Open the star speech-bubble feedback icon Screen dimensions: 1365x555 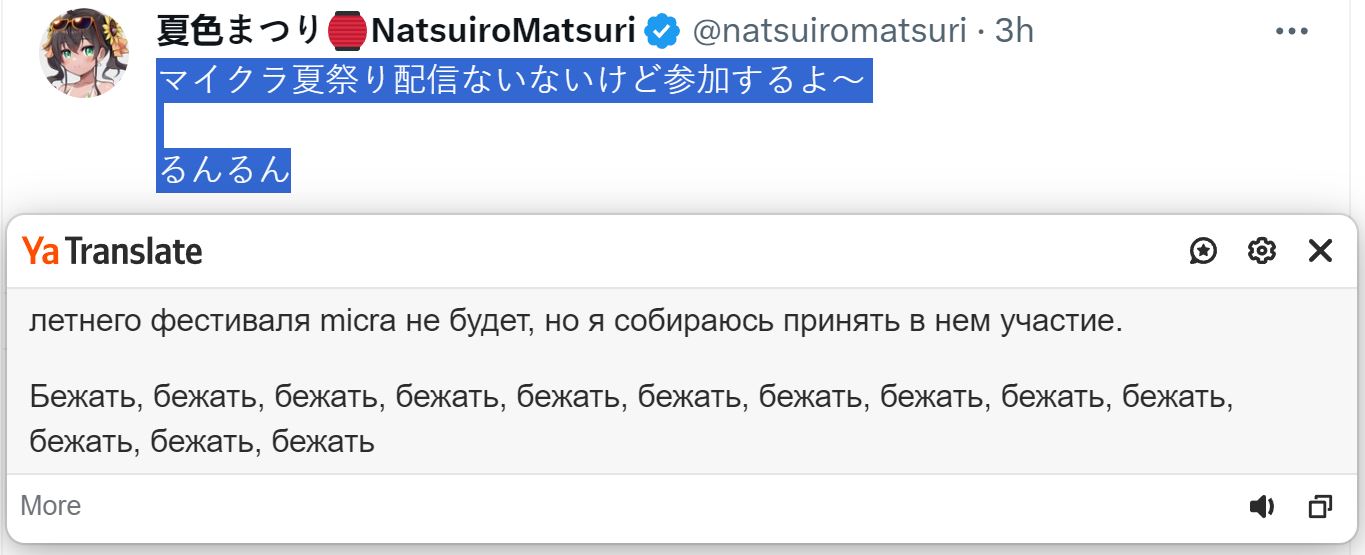(1203, 251)
